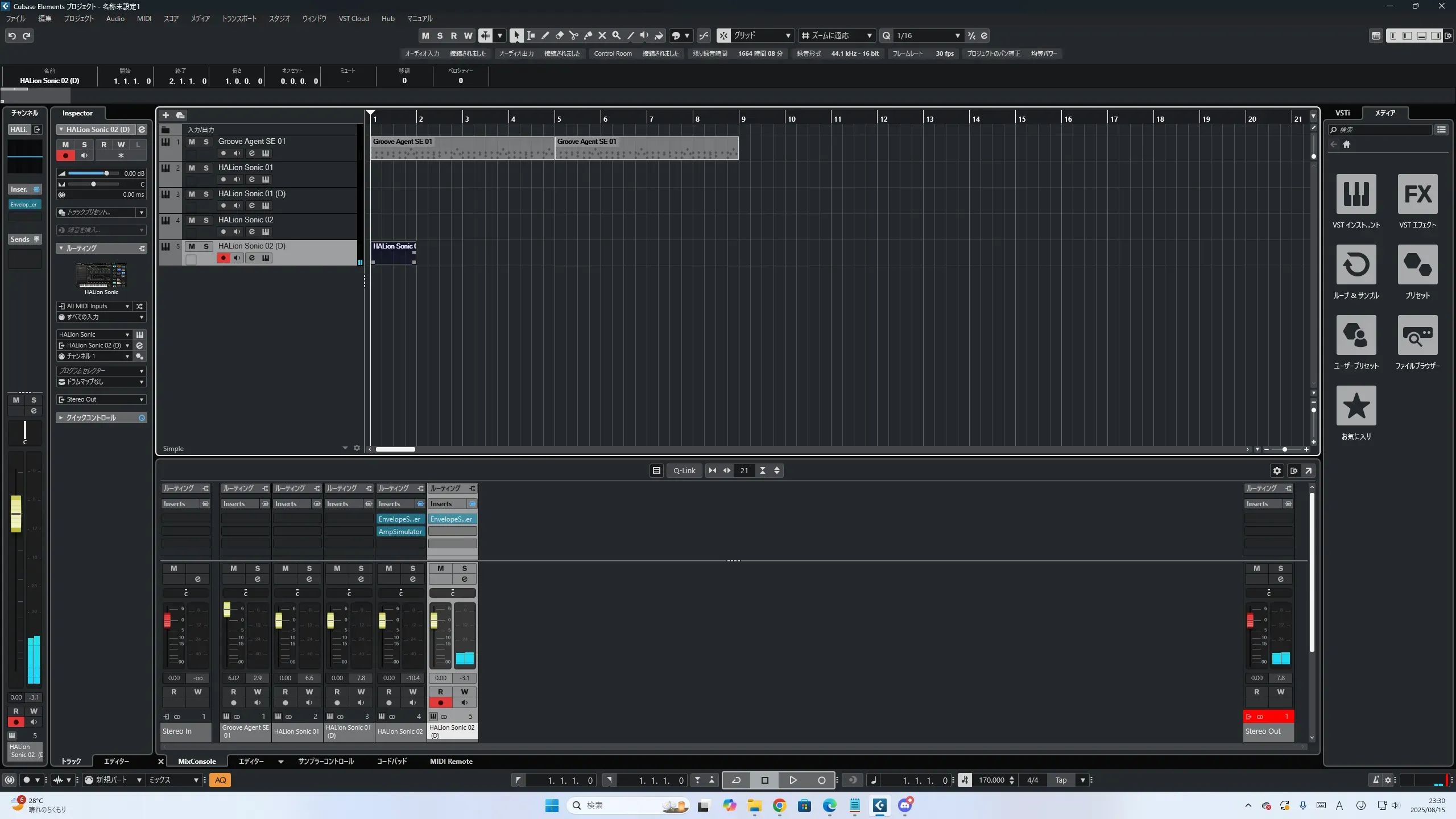
Task: Mute the Groove Agent SE 01 track
Action: click(192, 142)
